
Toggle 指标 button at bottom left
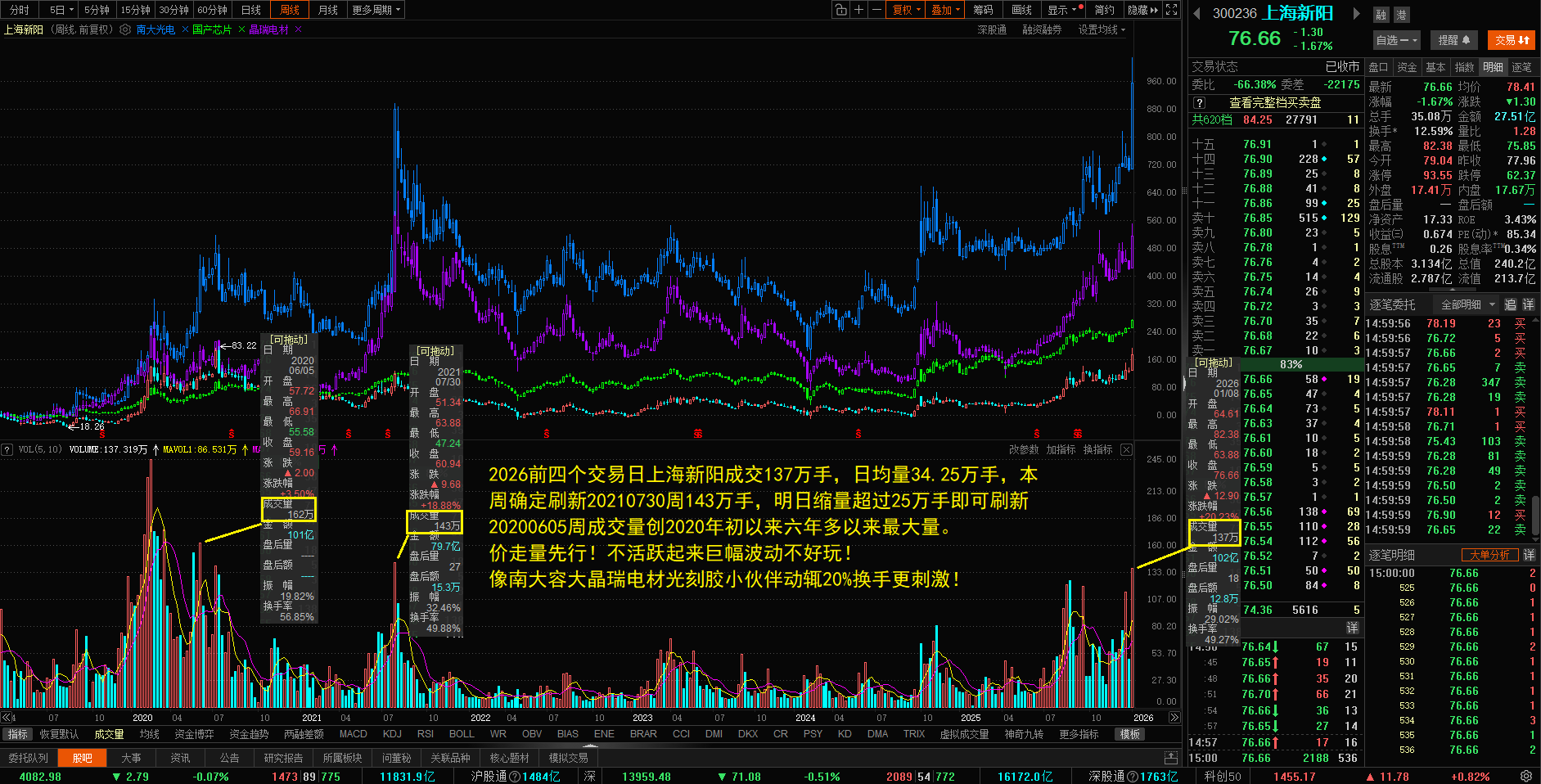tap(17, 734)
